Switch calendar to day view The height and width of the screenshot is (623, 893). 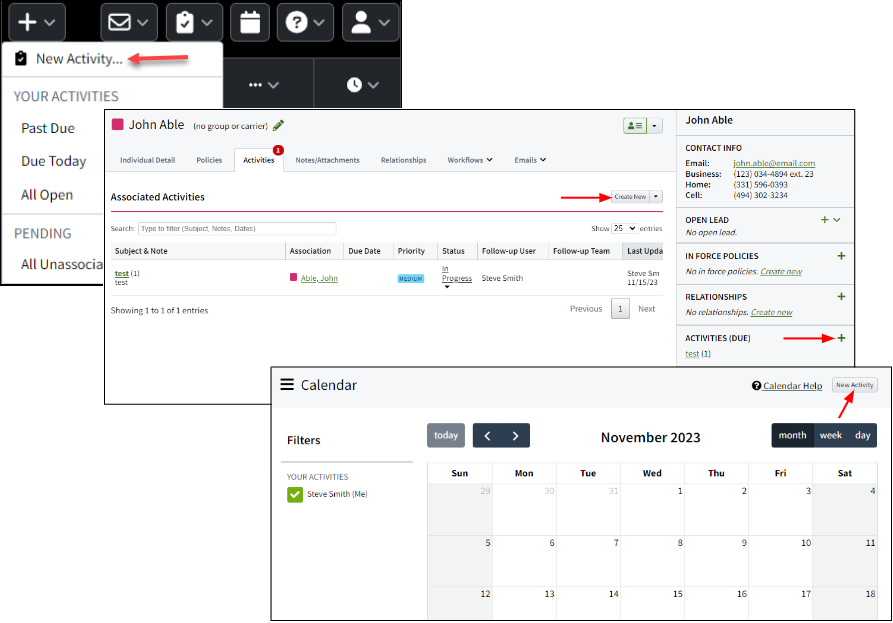pos(862,436)
